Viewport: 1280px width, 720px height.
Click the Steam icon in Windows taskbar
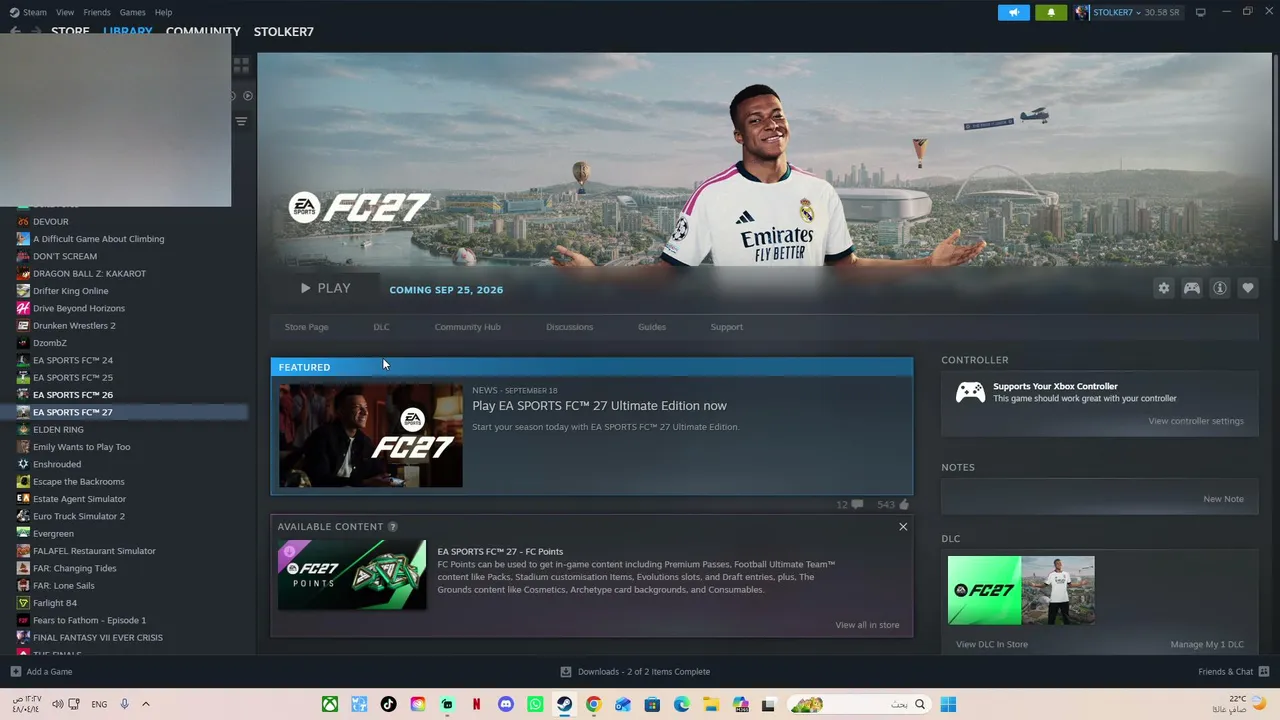(564, 704)
